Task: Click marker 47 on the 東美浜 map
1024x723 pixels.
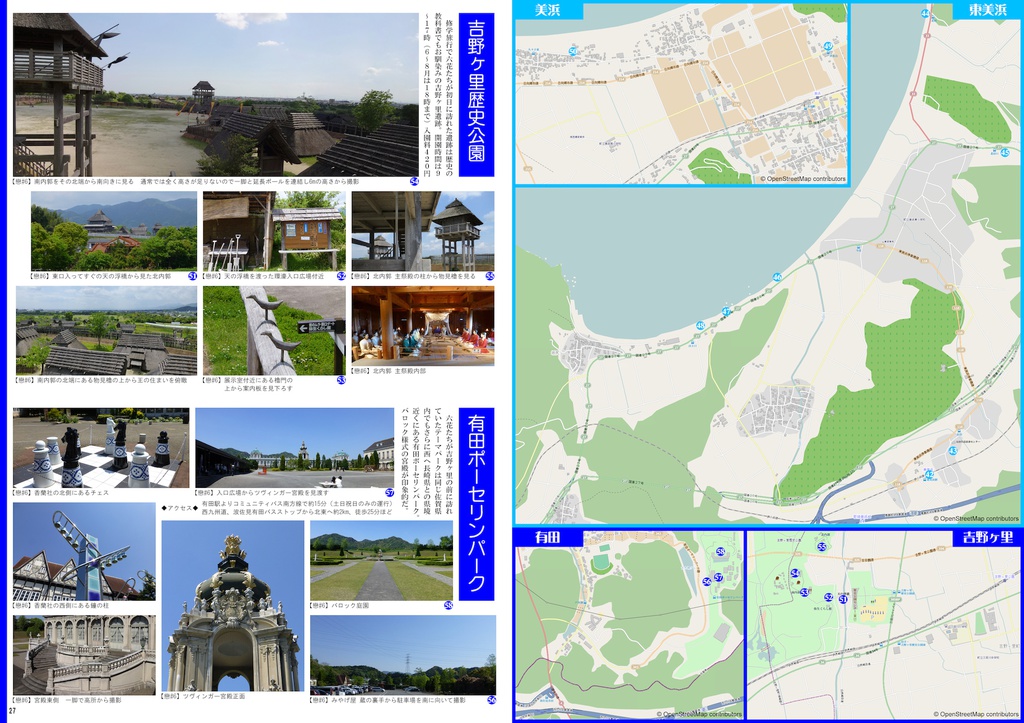Action: 726,312
